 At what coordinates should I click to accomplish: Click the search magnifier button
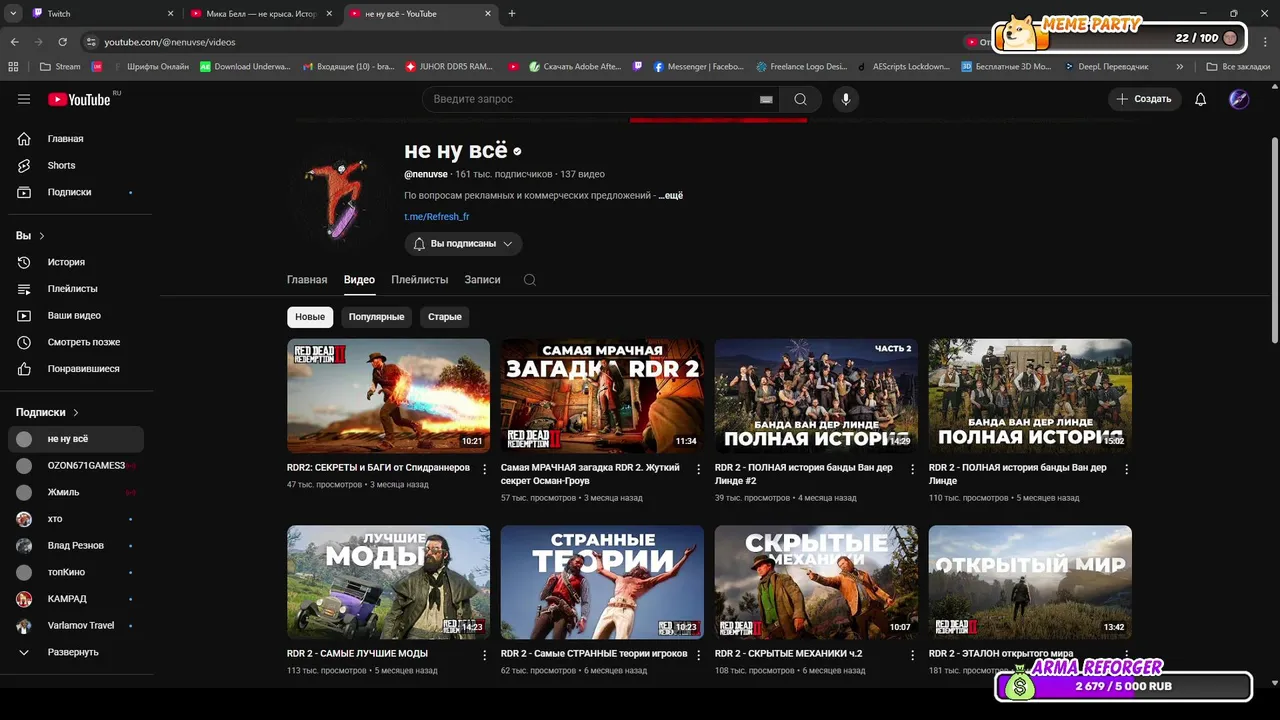pos(800,99)
